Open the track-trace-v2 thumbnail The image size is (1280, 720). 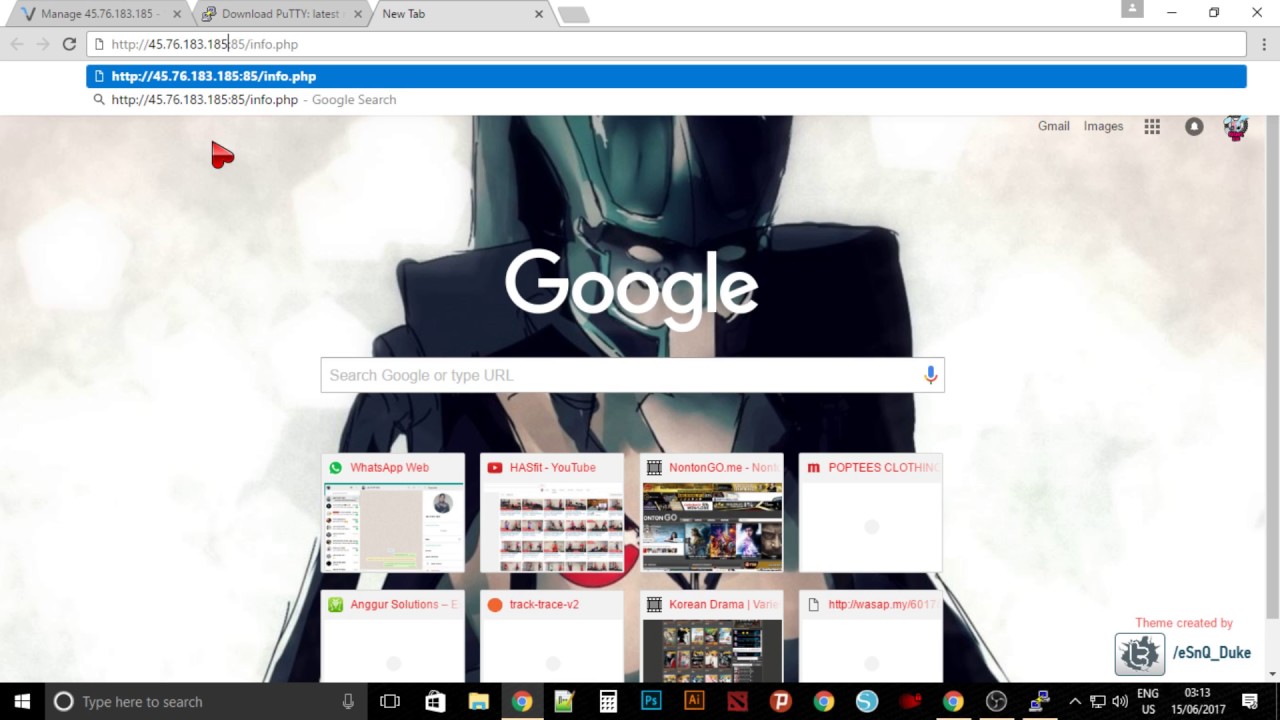[x=552, y=636]
